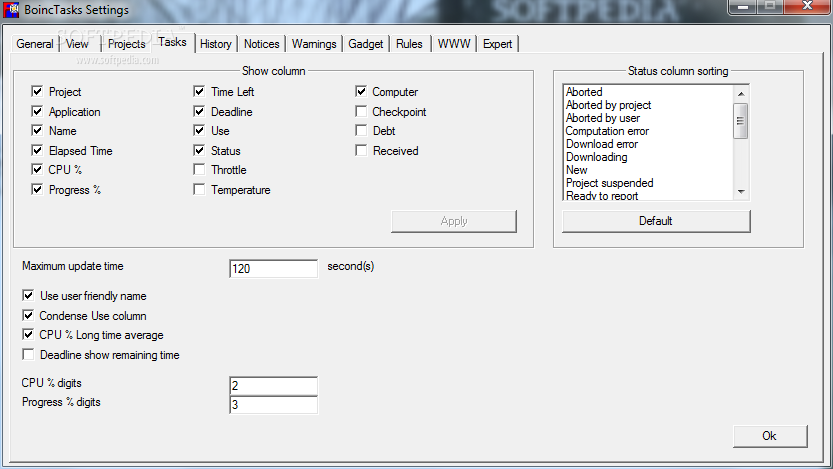Toggle the CPU % column checkbox
The image size is (833, 469).
click(x=37, y=169)
